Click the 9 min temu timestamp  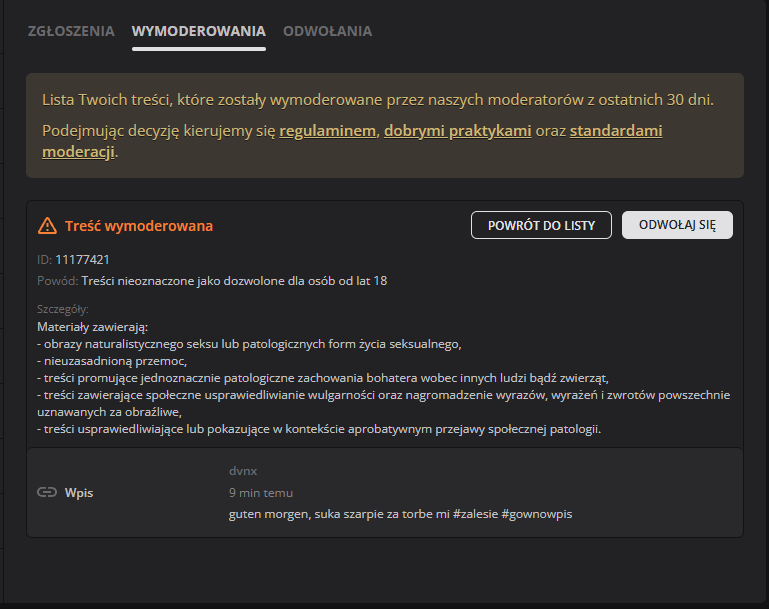pos(260,492)
